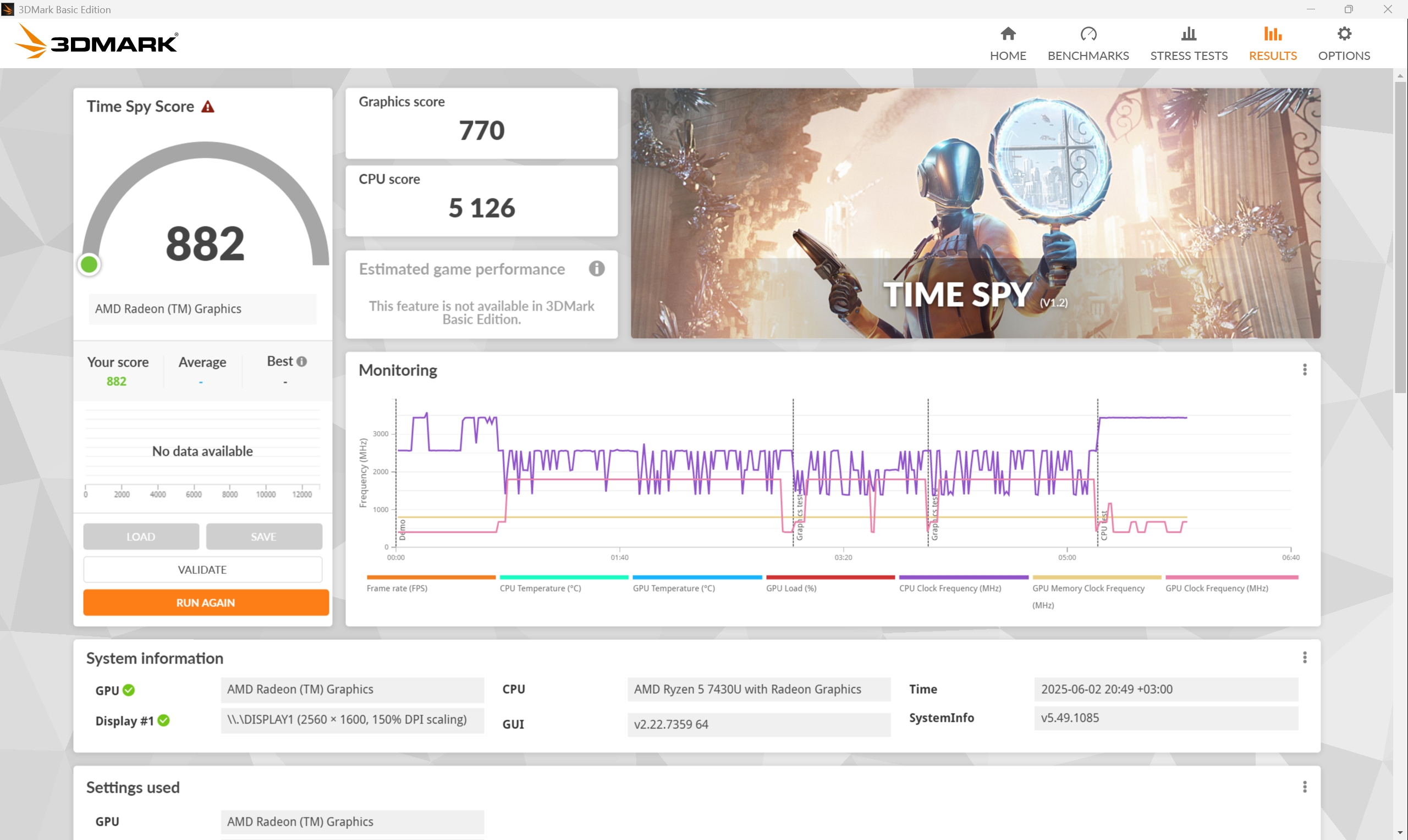Click the info icon beside Best
The width and height of the screenshot is (1408, 840).
302,361
